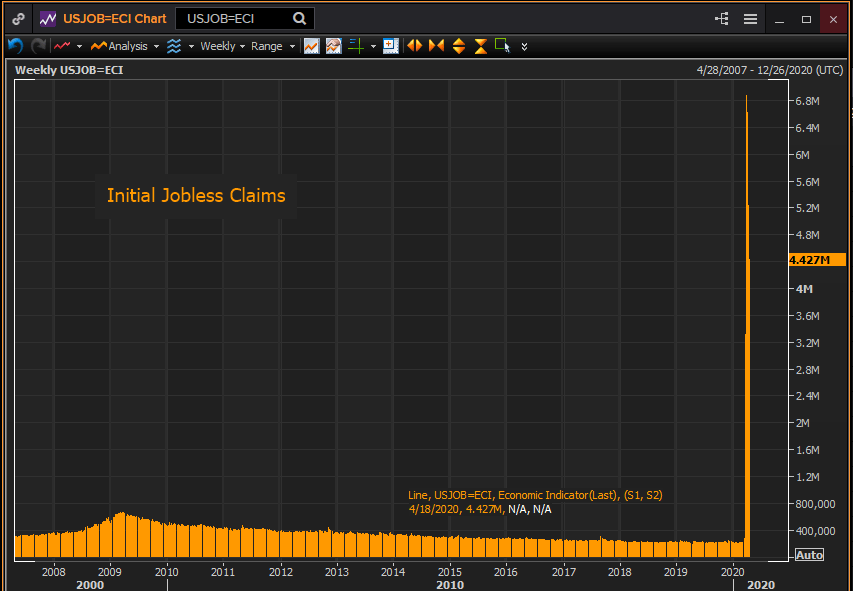853x591 pixels.
Task: Click the USJOB=ECI Chart title label
Action: (115, 19)
